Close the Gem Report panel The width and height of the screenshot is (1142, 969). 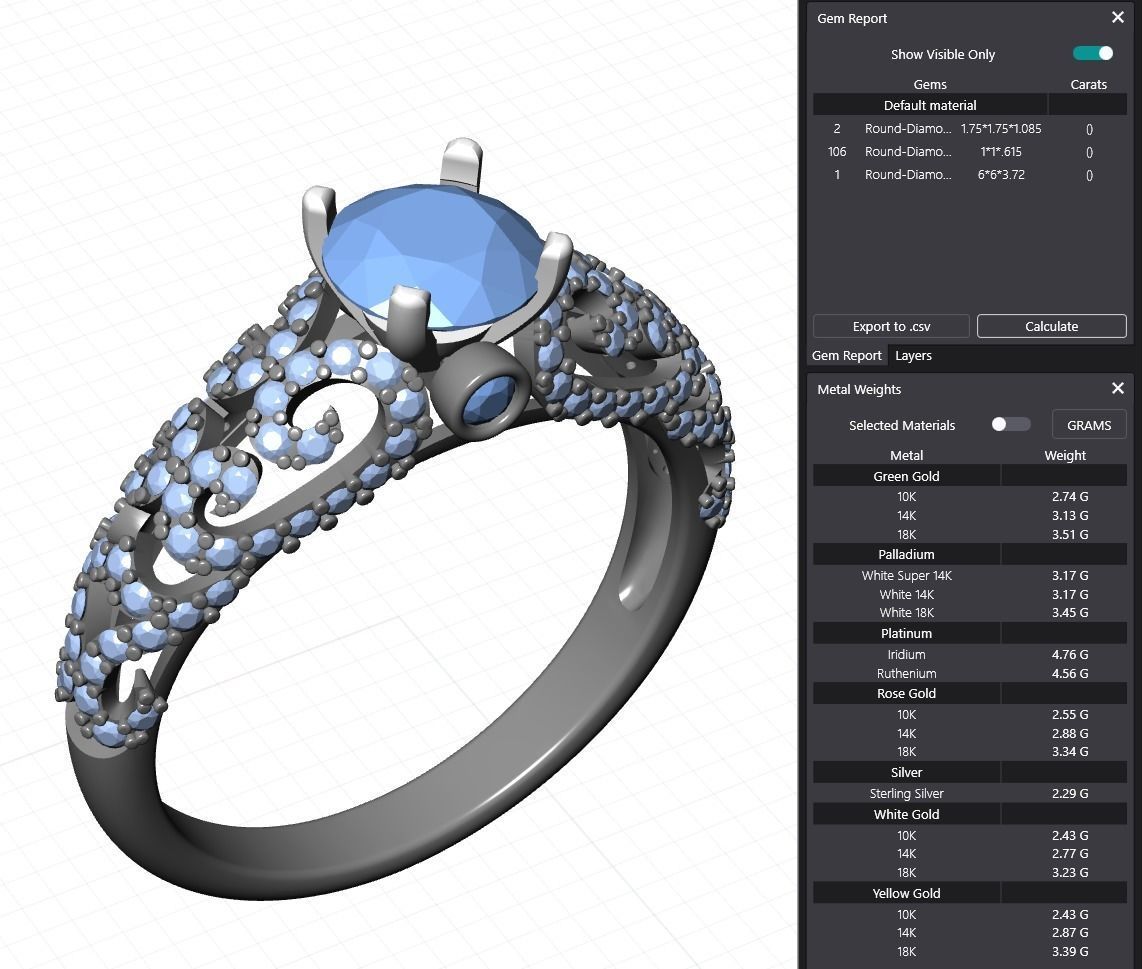(1118, 17)
